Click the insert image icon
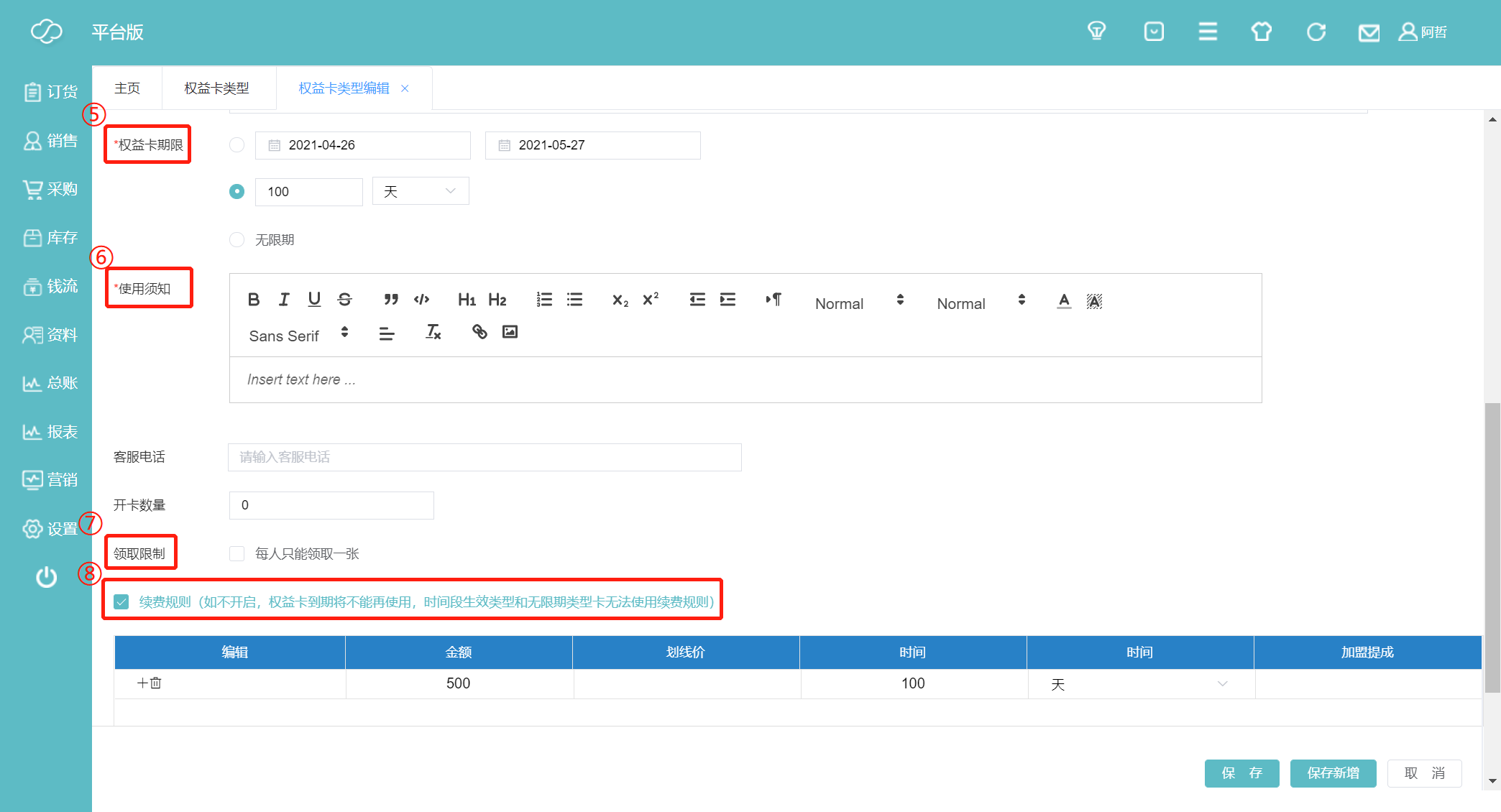 pos(510,332)
